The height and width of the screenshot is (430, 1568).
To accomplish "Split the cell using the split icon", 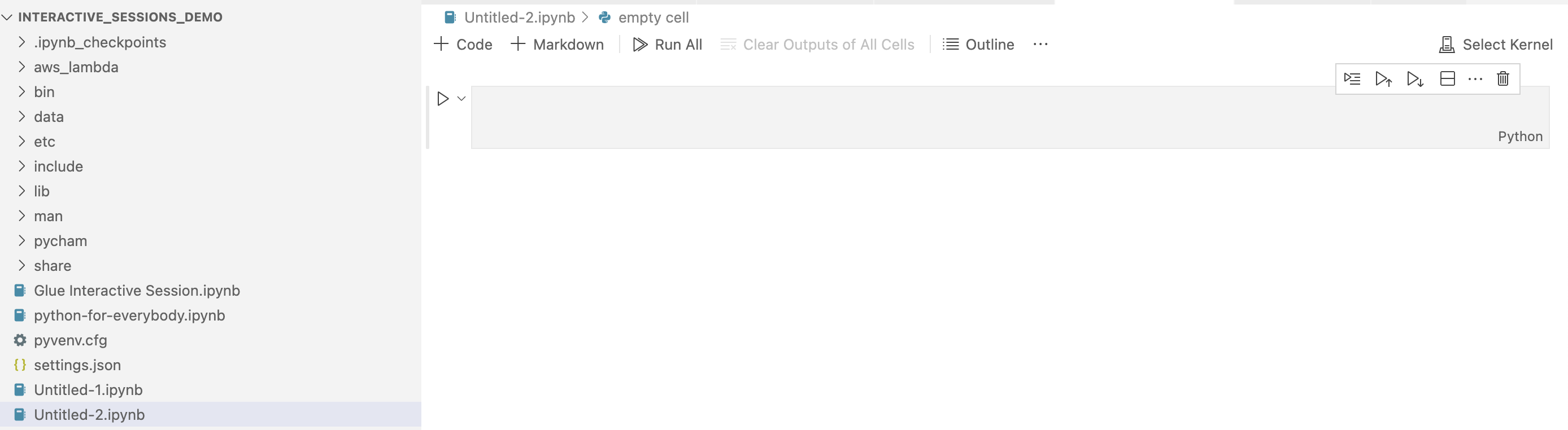I will click(x=1448, y=78).
